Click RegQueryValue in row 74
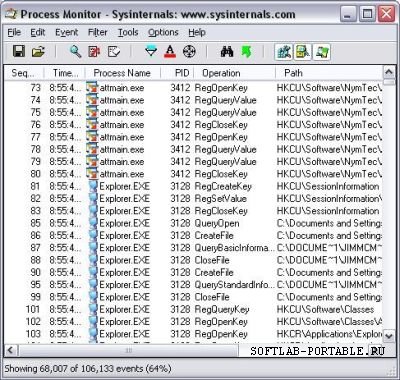Screen dimensions: 400x380 pyautogui.click(x=226, y=100)
